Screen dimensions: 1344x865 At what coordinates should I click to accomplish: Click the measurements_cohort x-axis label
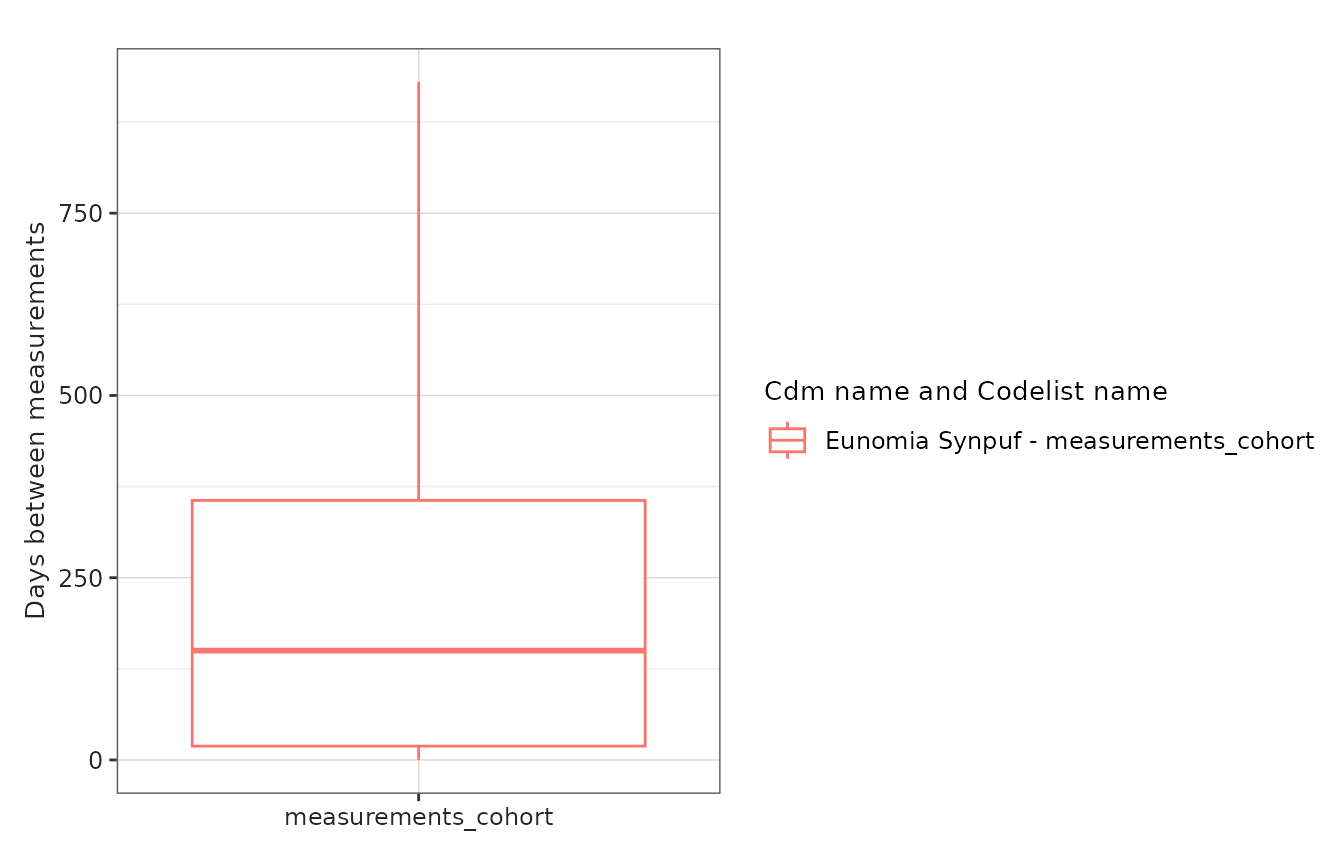click(x=418, y=818)
